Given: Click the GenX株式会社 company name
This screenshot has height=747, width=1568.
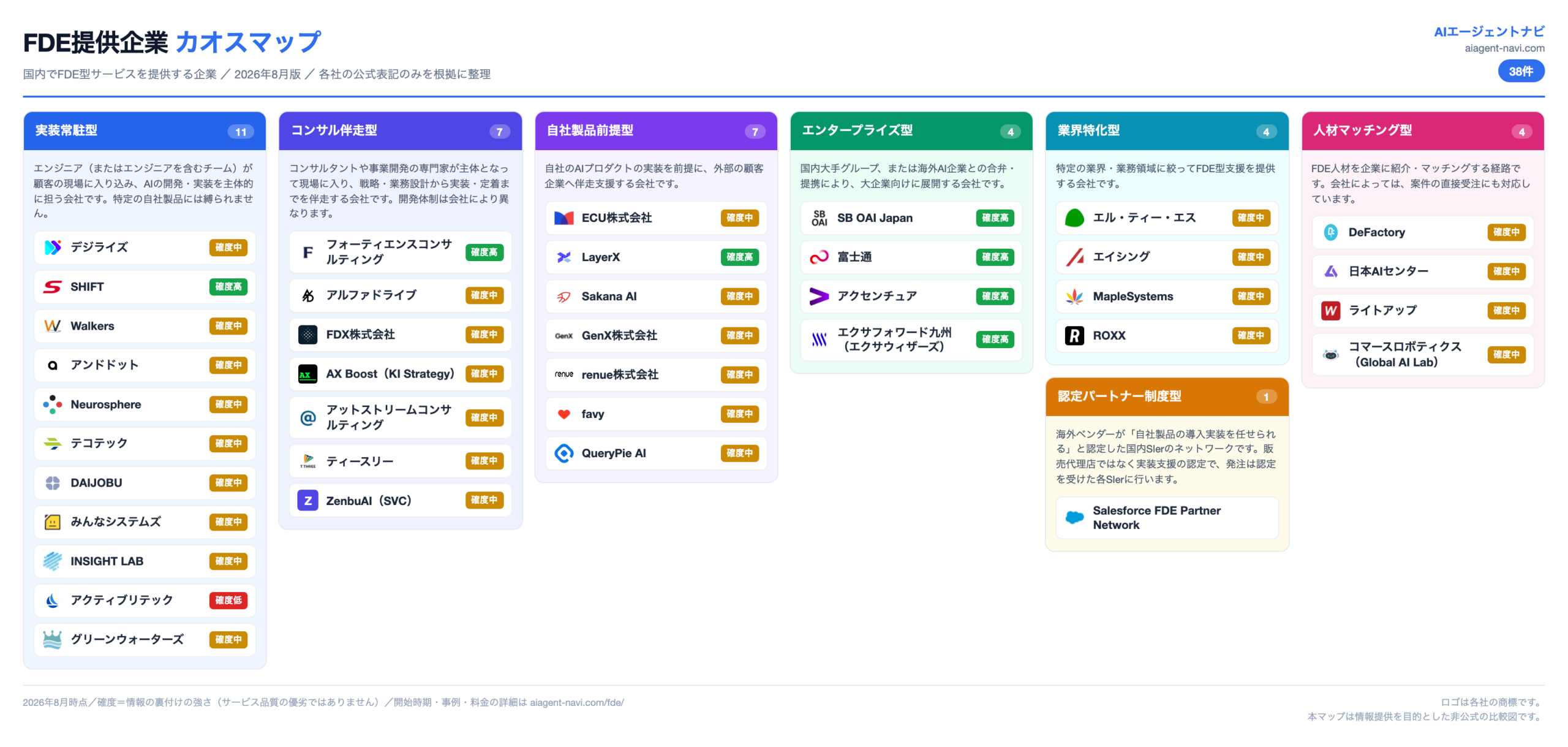Looking at the screenshot, I should coord(619,336).
